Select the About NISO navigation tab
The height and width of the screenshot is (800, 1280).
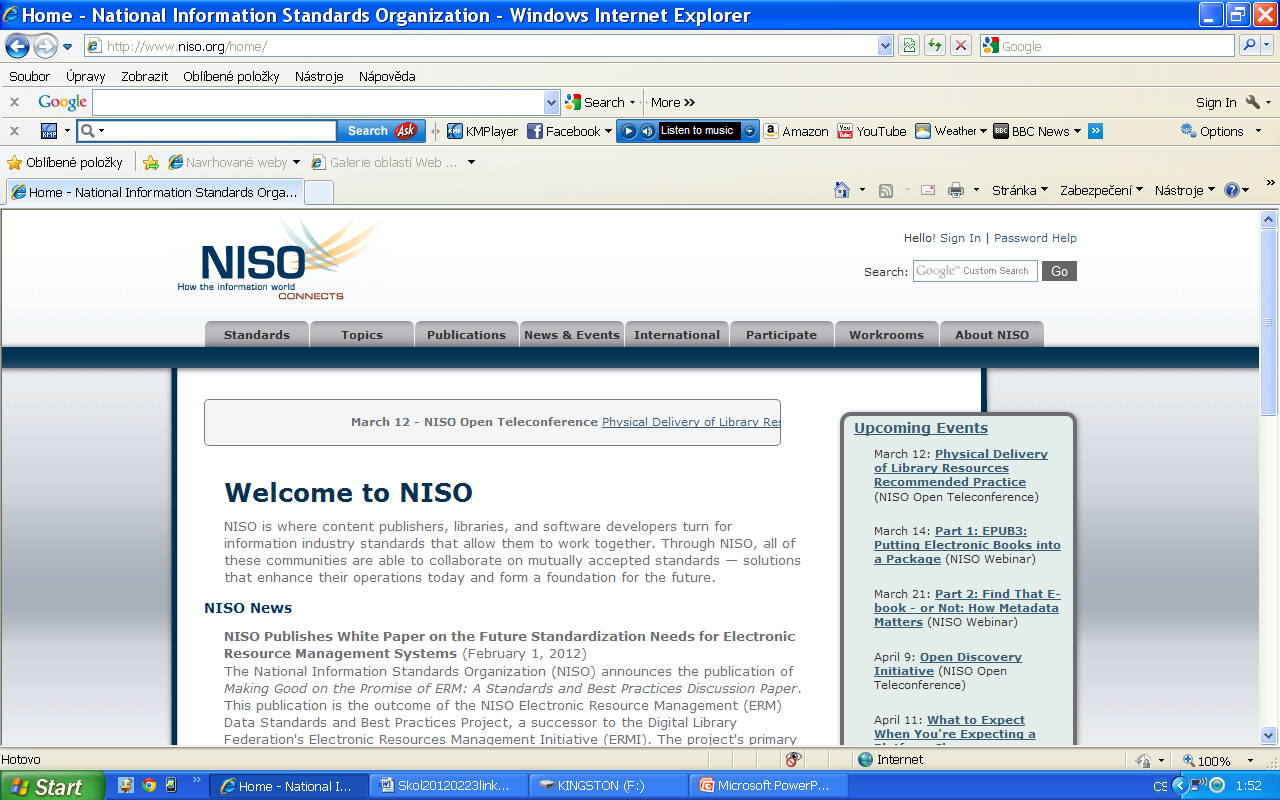click(x=992, y=335)
